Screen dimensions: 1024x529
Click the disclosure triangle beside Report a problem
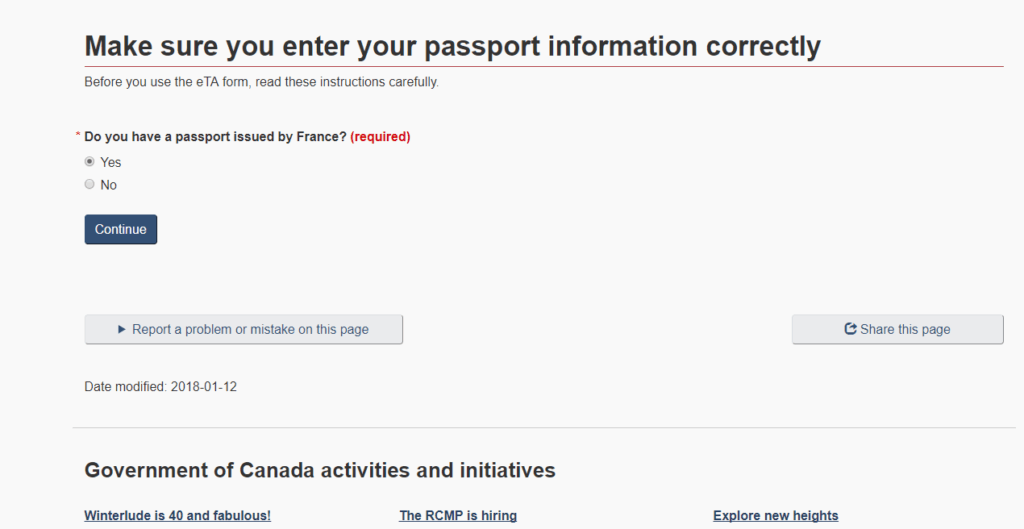(121, 330)
